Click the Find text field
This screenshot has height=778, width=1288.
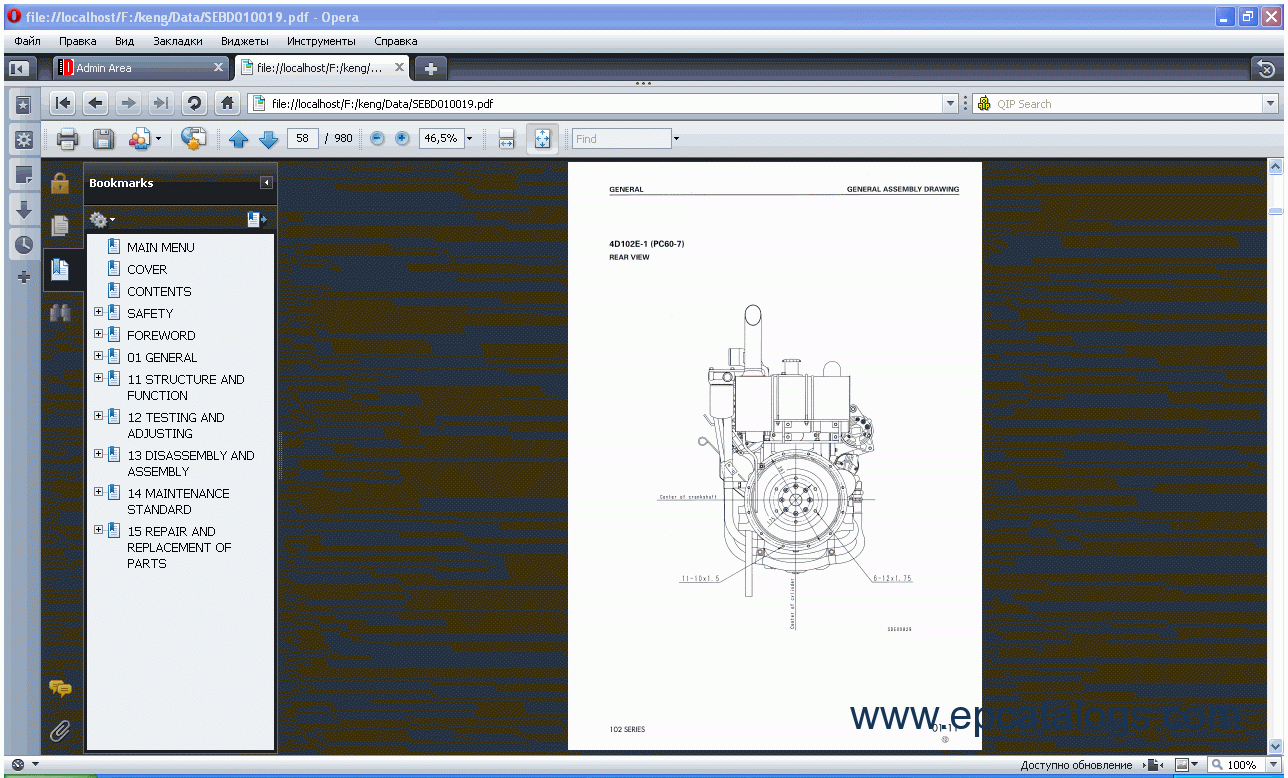[621, 139]
